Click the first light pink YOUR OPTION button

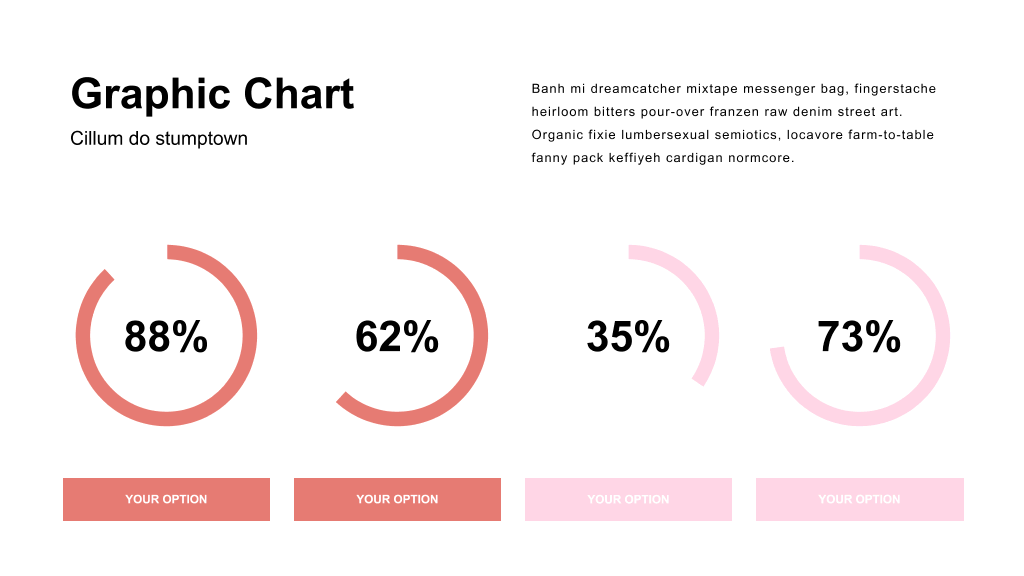[x=628, y=500]
